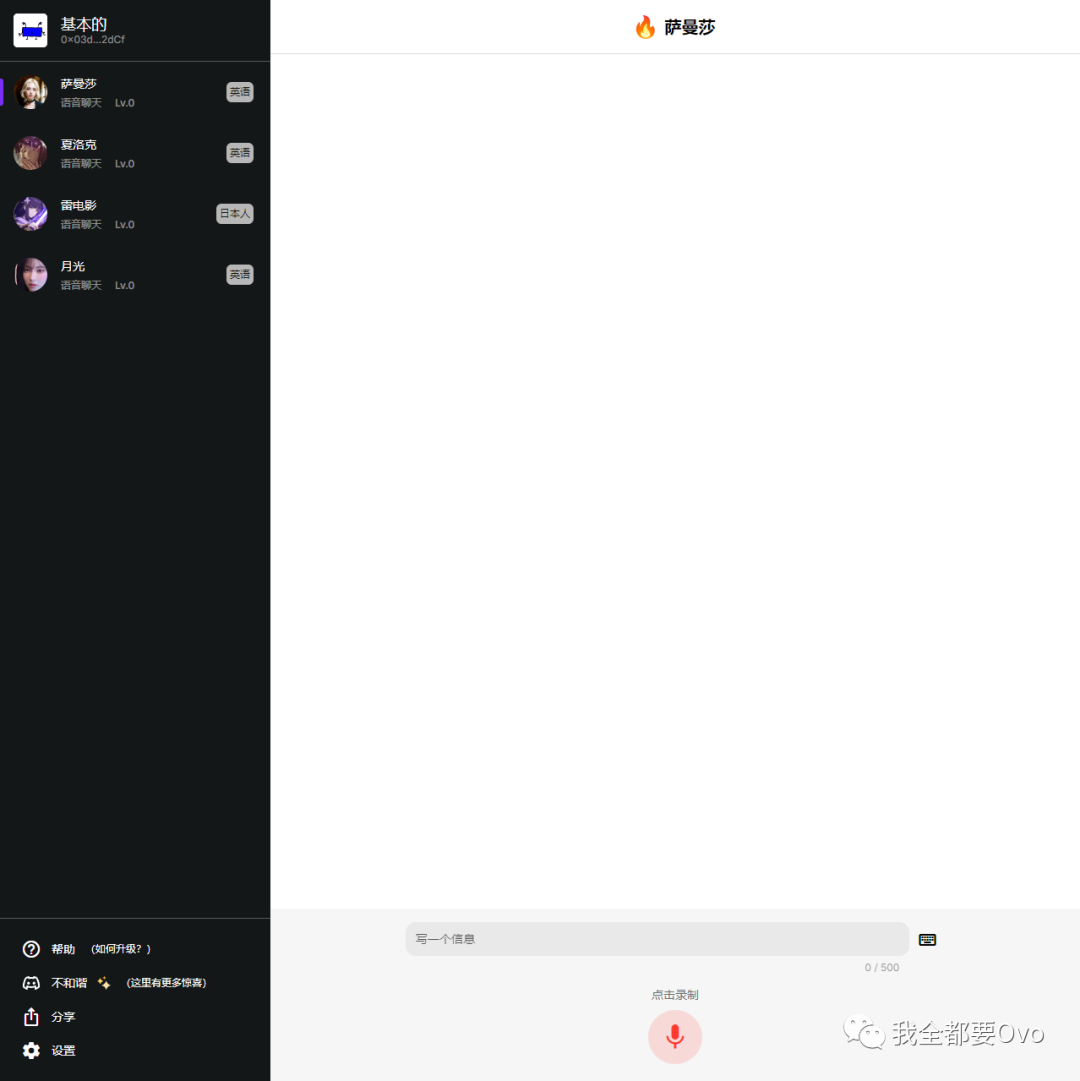This screenshot has width=1080, height=1081.
Task: Click the 日本人 badge next to 雷电影
Action: (234, 213)
